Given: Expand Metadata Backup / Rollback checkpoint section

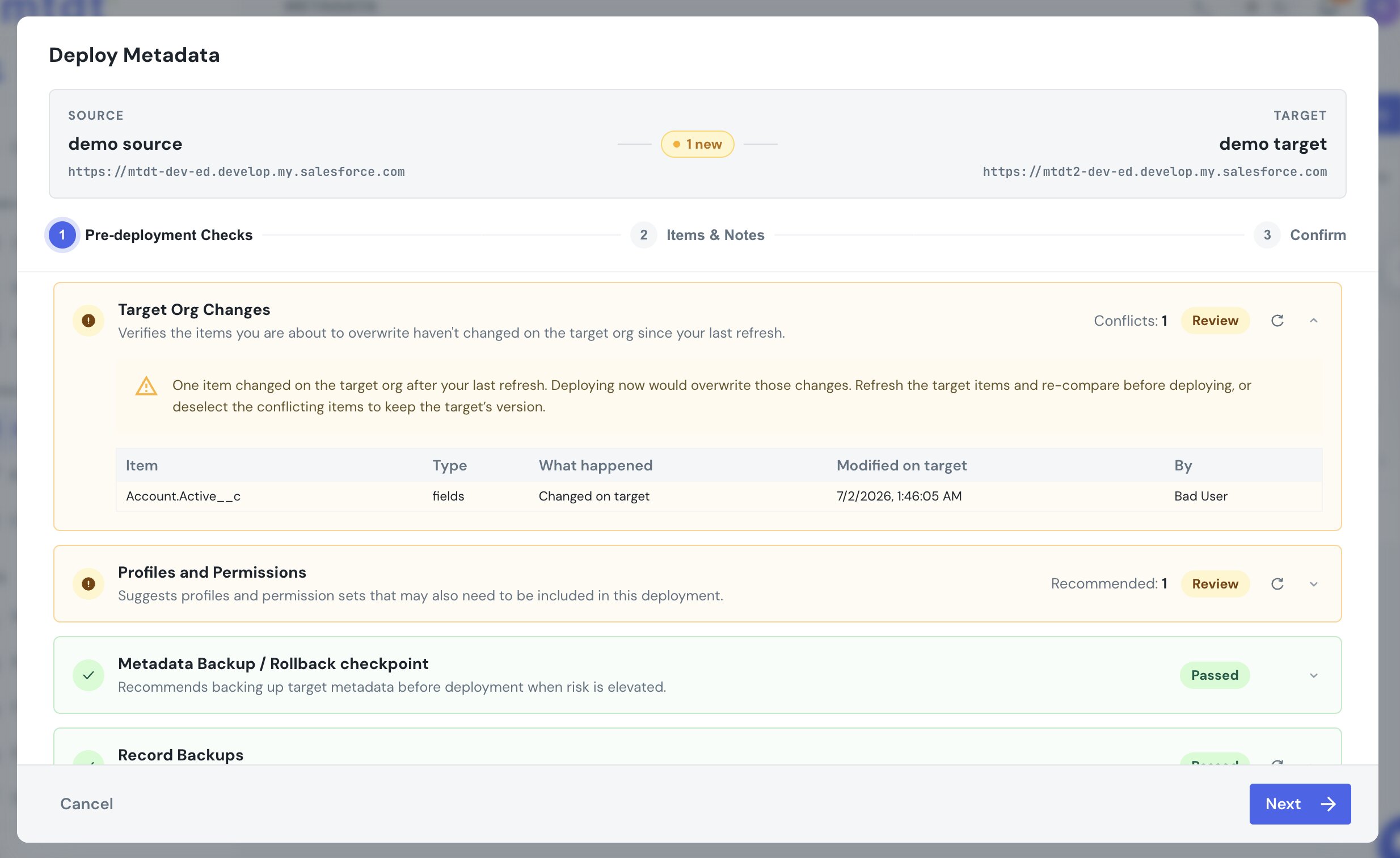Looking at the screenshot, I should click(1314, 675).
